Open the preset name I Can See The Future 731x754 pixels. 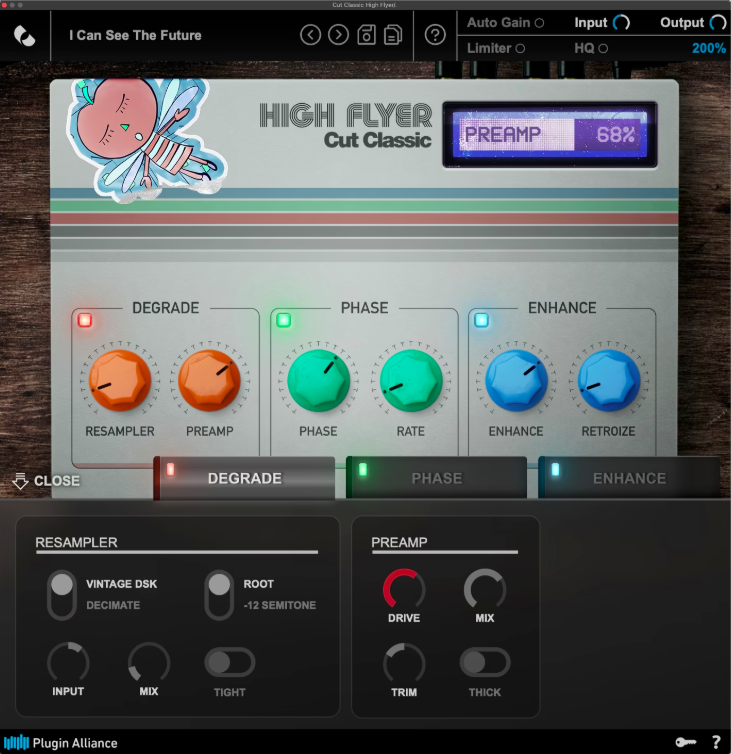(135, 35)
